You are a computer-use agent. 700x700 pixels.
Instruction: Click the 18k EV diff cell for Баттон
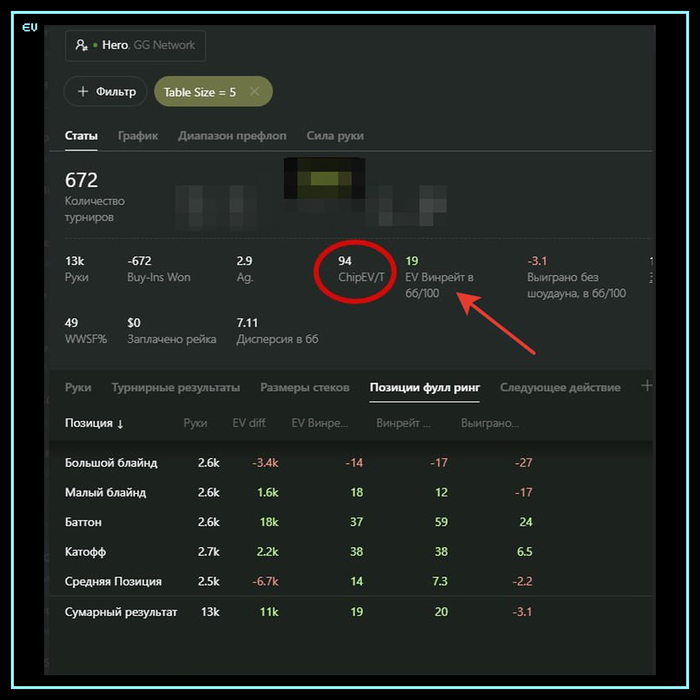point(269,522)
